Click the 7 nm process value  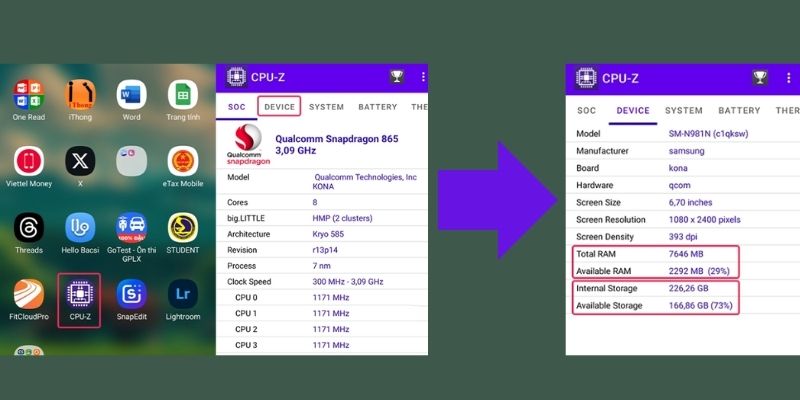[321, 266]
